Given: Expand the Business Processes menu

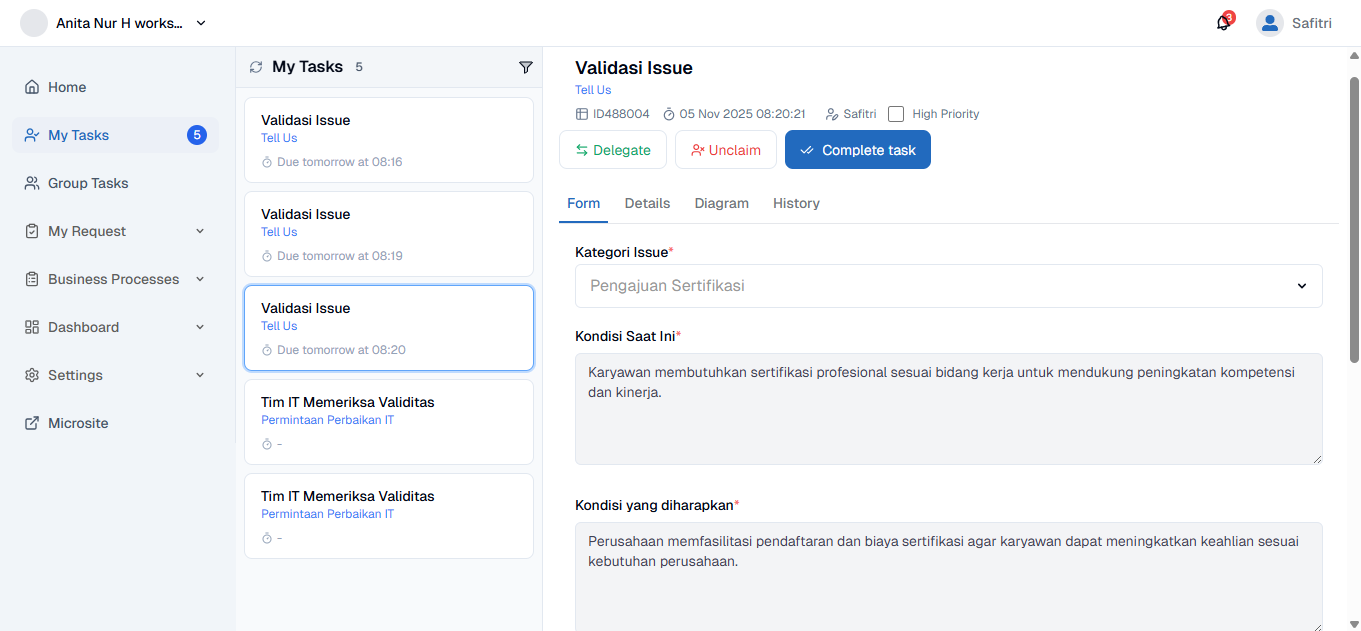Looking at the screenshot, I should pyautogui.click(x=199, y=279).
